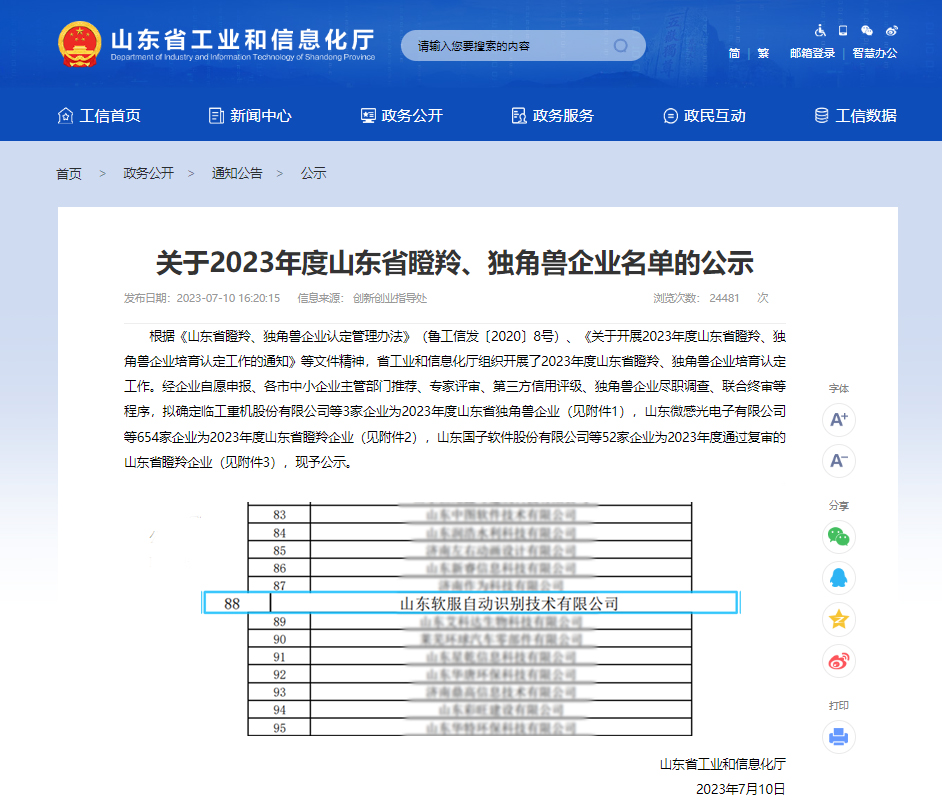Image resolution: width=942 pixels, height=808 pixels.
Task: Increase font size with A+ button
Action: click(x=838, y=419)
